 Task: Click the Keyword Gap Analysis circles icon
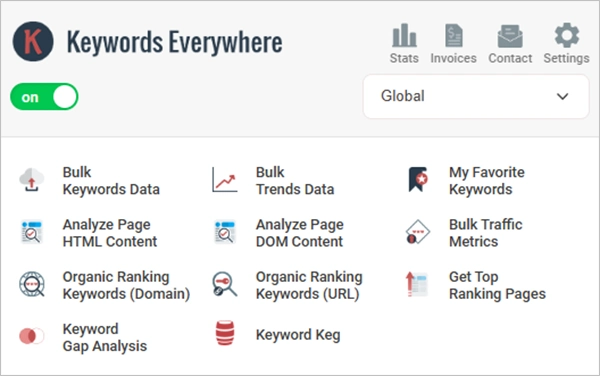[32, 336]
